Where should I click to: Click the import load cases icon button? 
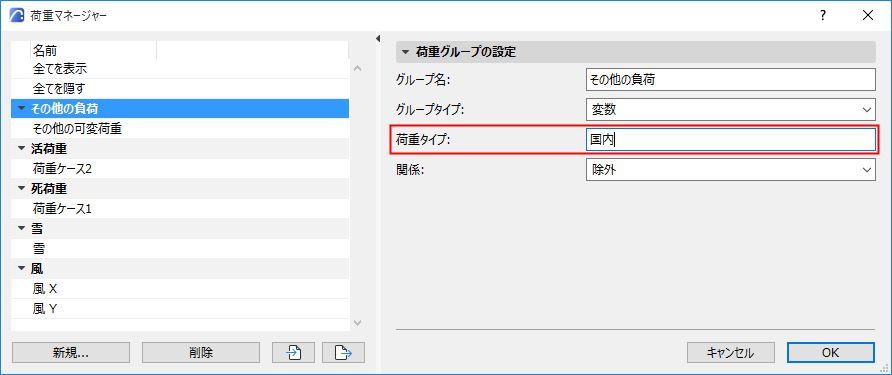(294, 353)
